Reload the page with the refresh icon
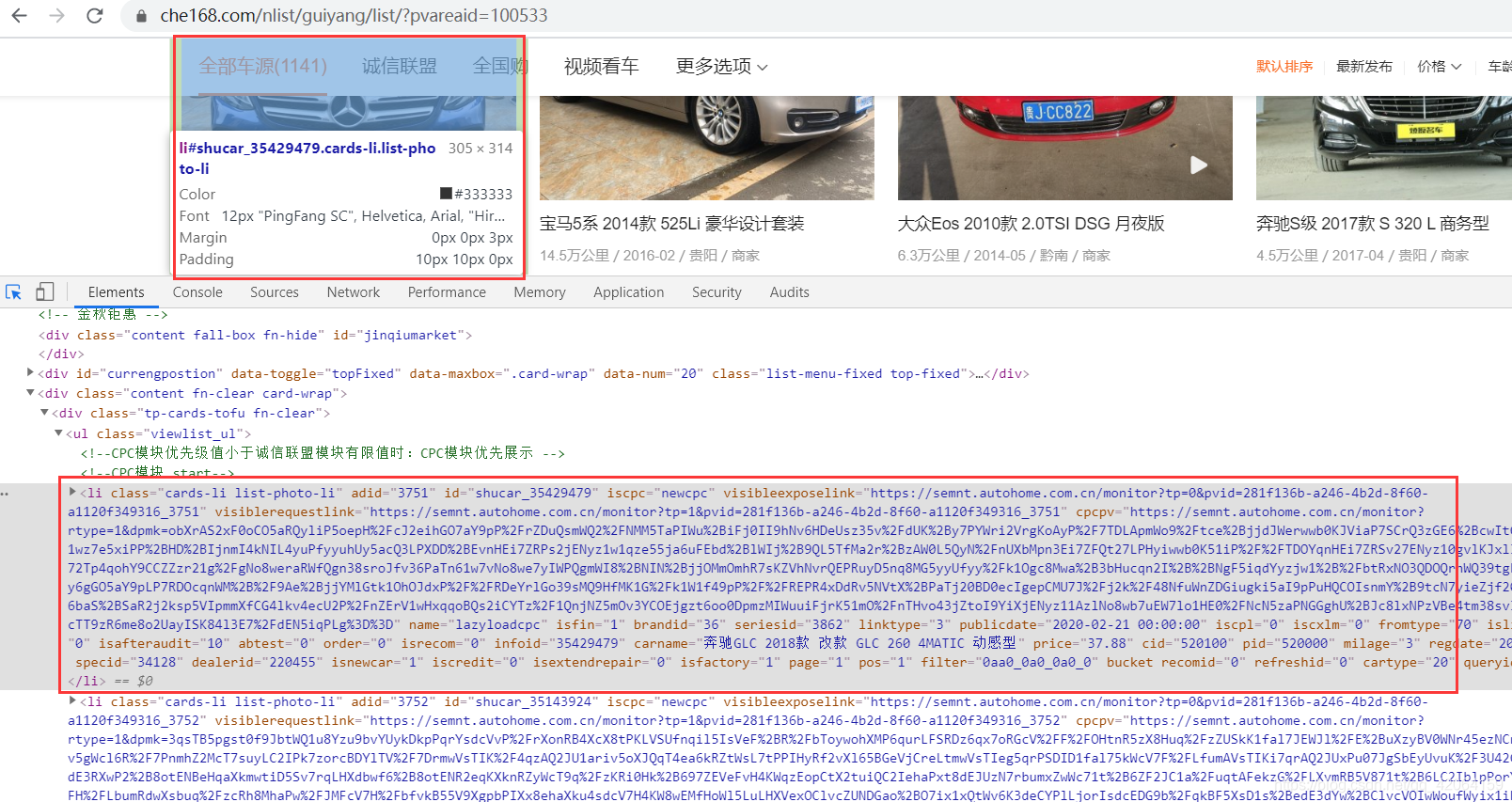Viewport: 1512px width, 802px height. coord(94,16)
